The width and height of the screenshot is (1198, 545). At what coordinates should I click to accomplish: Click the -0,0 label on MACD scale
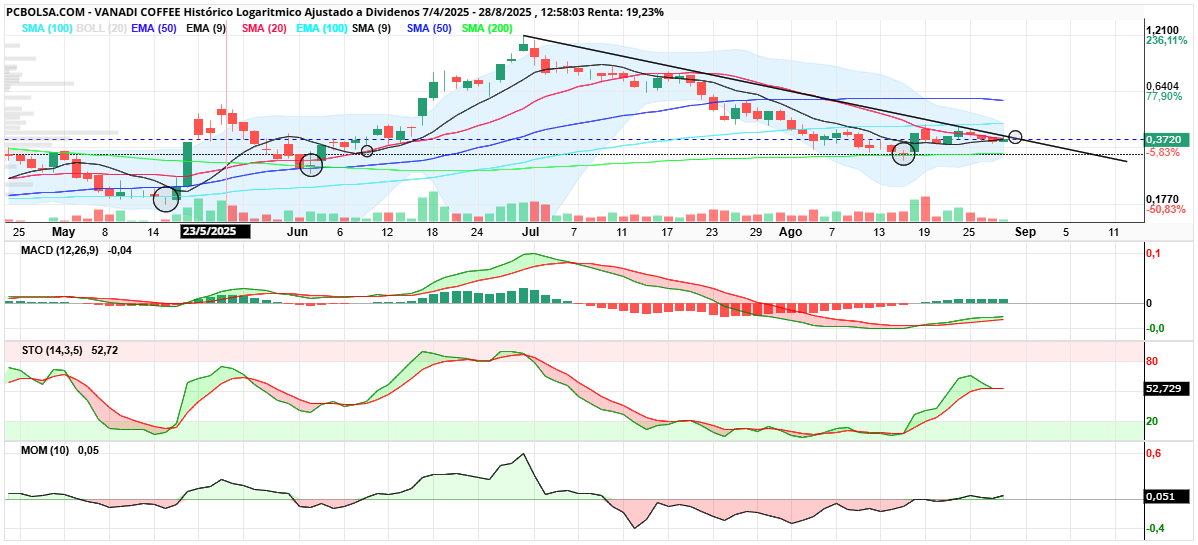[1156, 329]
